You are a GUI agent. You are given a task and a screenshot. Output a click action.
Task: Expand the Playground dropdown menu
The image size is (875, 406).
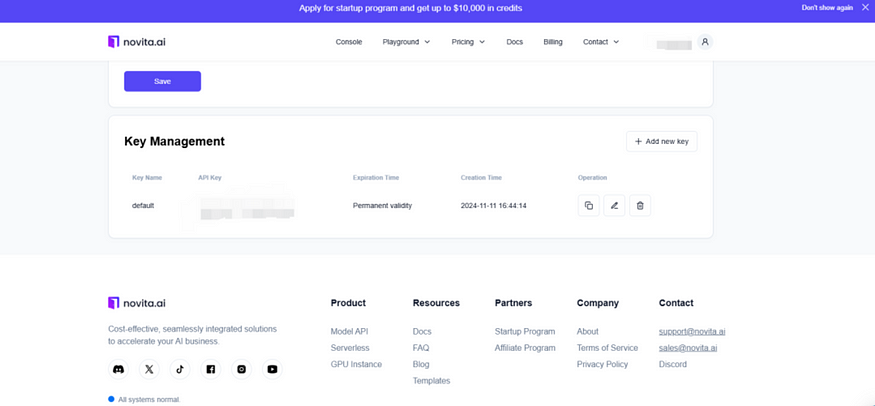point(406,42)
